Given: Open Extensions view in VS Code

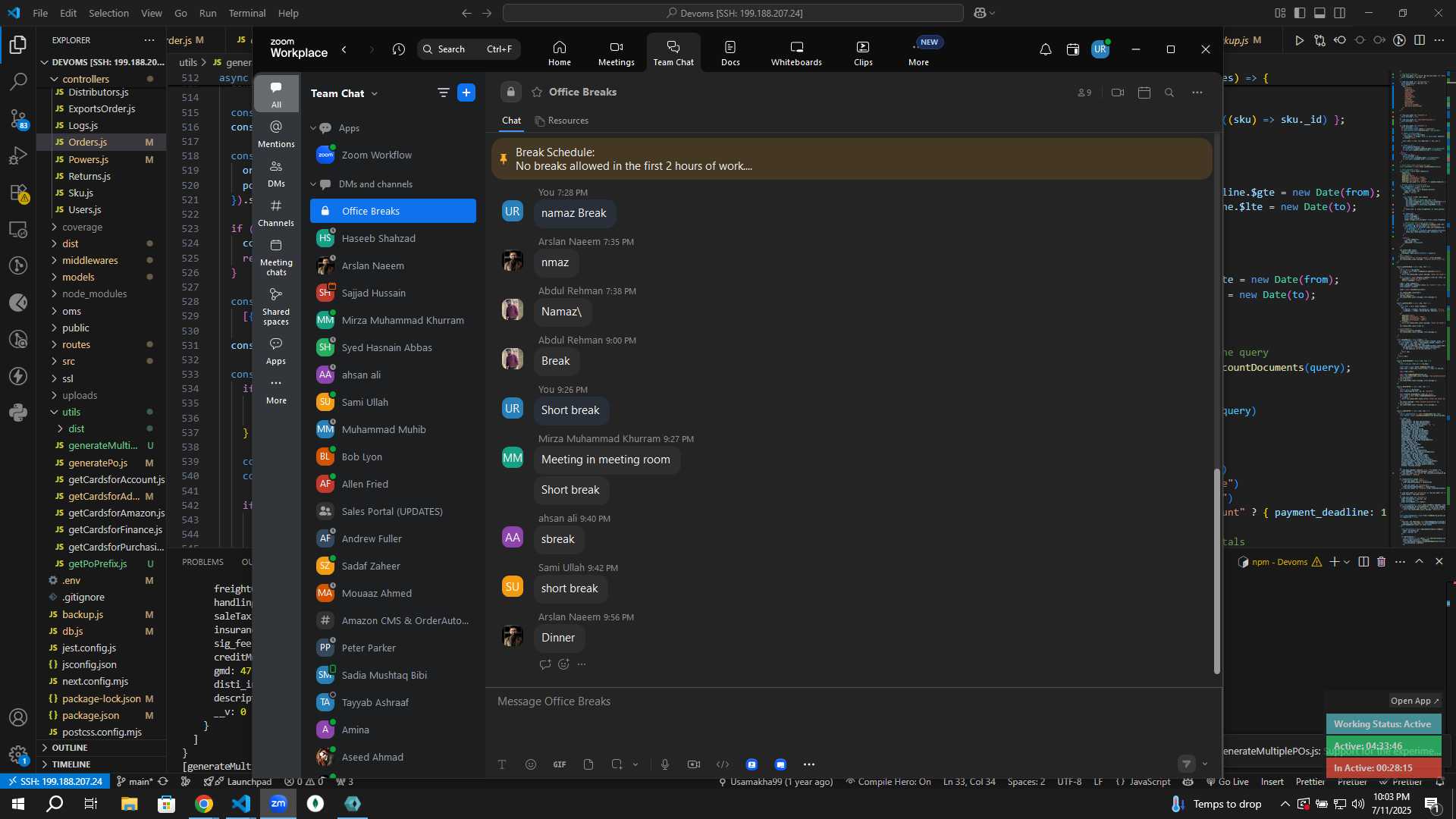Looking at the screenshot, I should tap(18, 193).
